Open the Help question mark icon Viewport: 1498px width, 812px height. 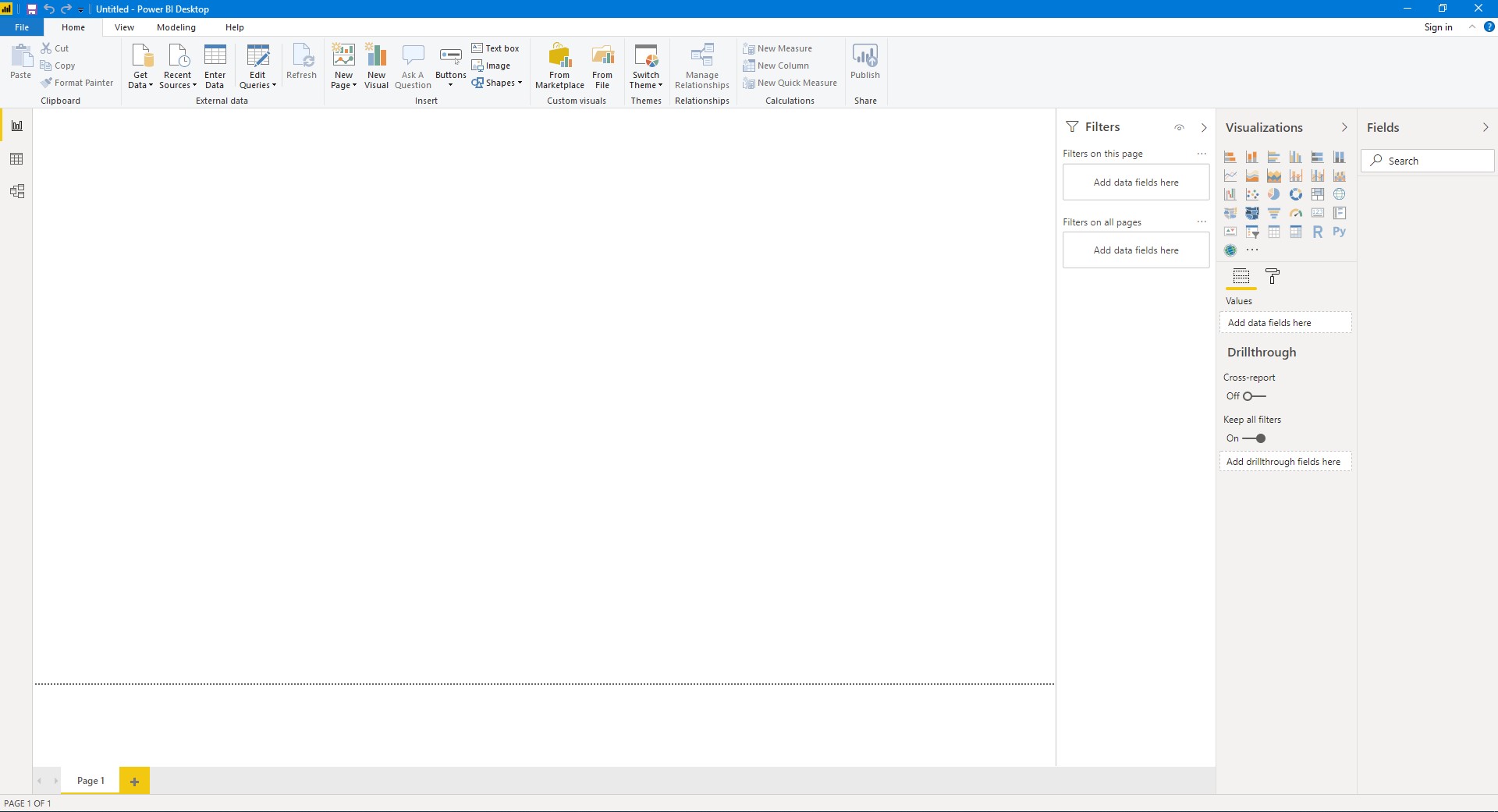pyautogui.click(x=1489, y=27)
